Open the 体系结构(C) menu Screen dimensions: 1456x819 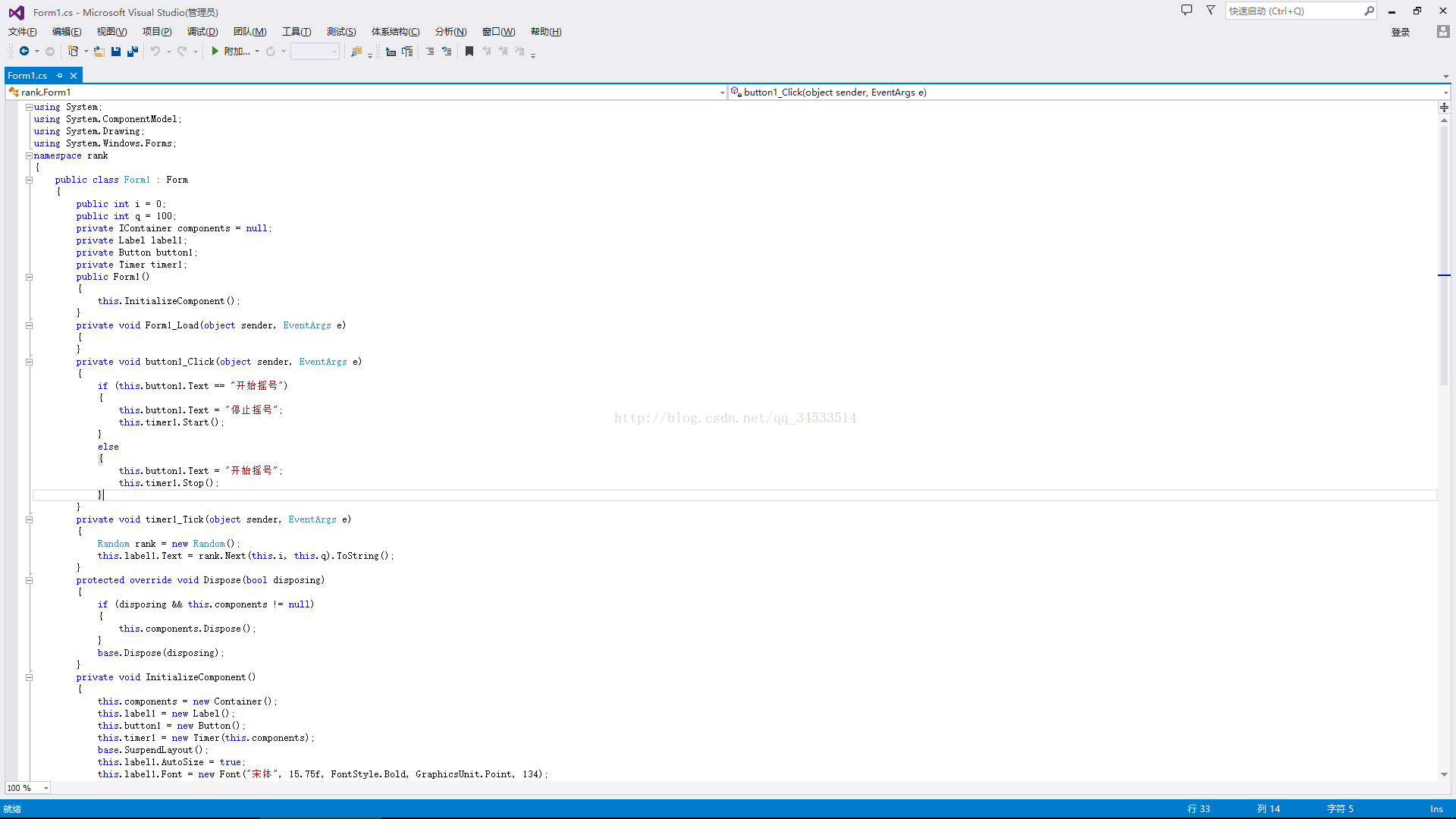pos(395,32)
